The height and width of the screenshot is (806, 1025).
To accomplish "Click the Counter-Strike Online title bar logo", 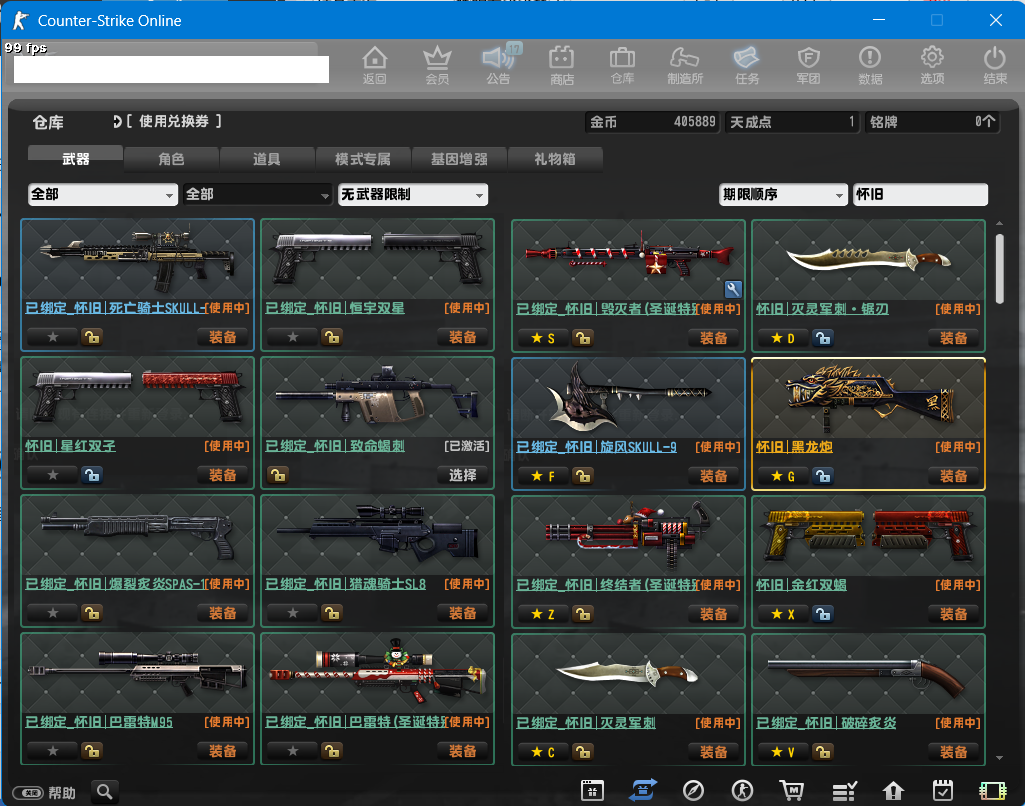I will click(20, 20).
